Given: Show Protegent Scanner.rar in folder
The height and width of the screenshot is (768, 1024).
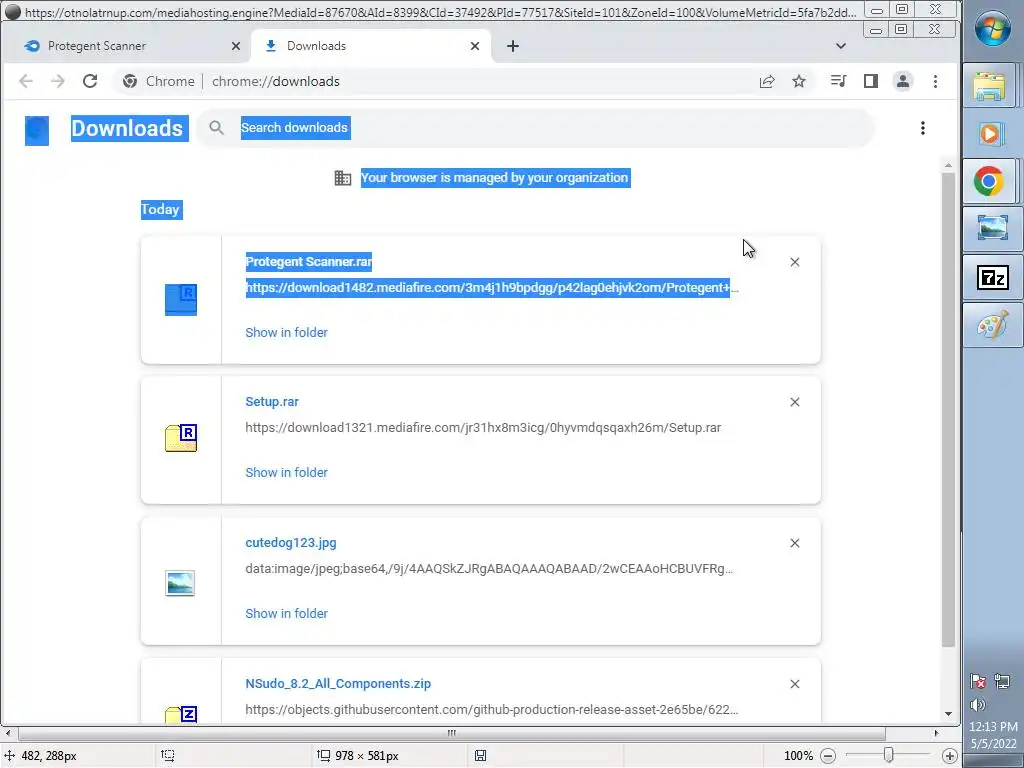Looking at the screenshot, I should [x=286, y=332].
